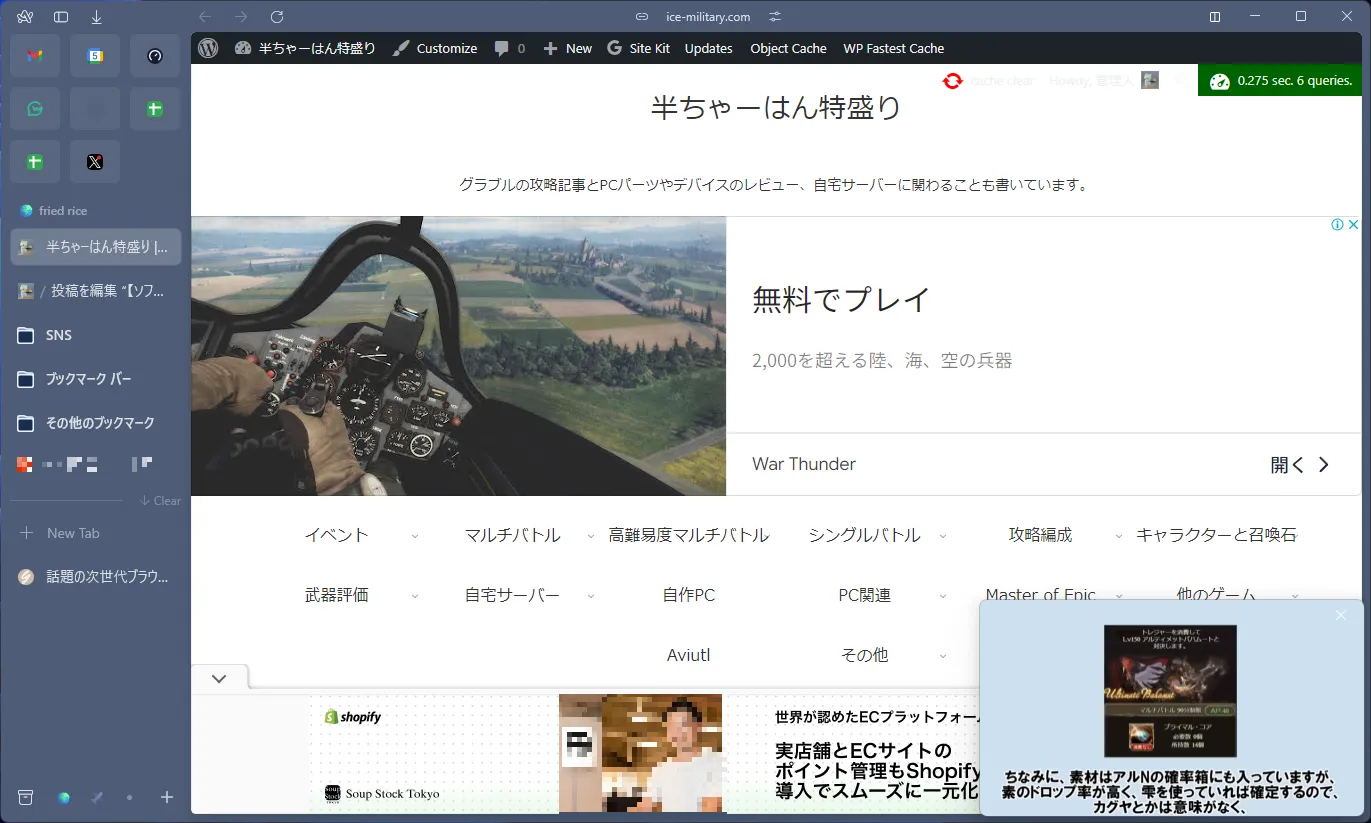Open site permissions sliders icon
Viewport: 1371px width, 823px height.
[x=775, y=17]
